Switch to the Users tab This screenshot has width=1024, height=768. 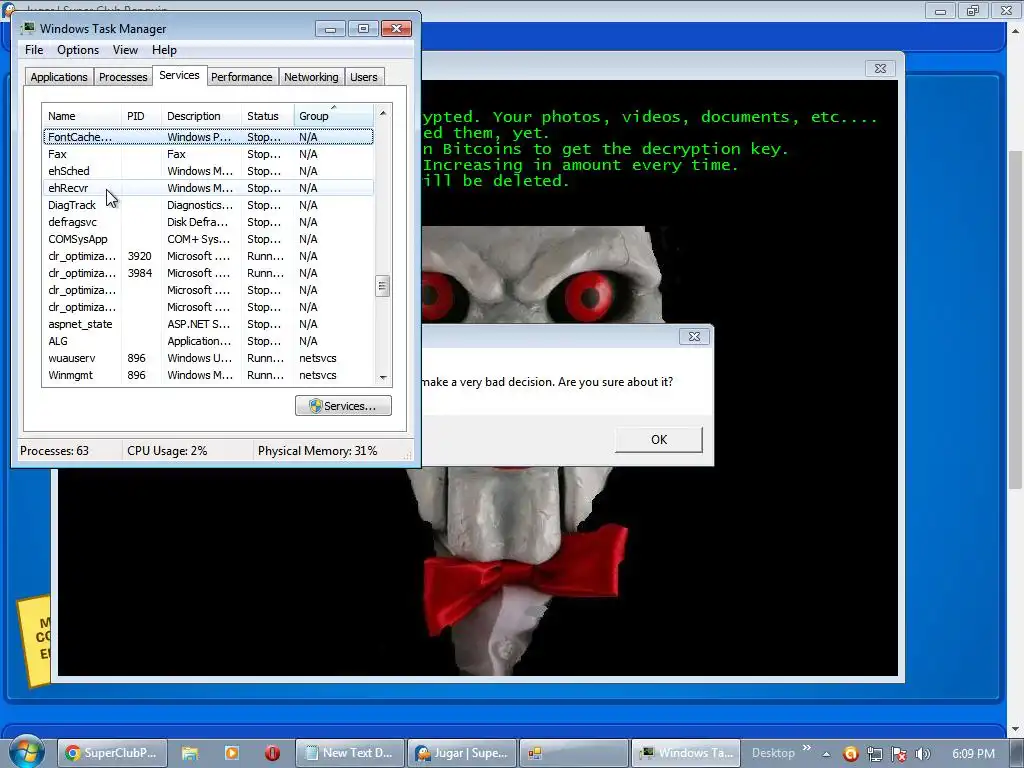(x=364, y=76)
